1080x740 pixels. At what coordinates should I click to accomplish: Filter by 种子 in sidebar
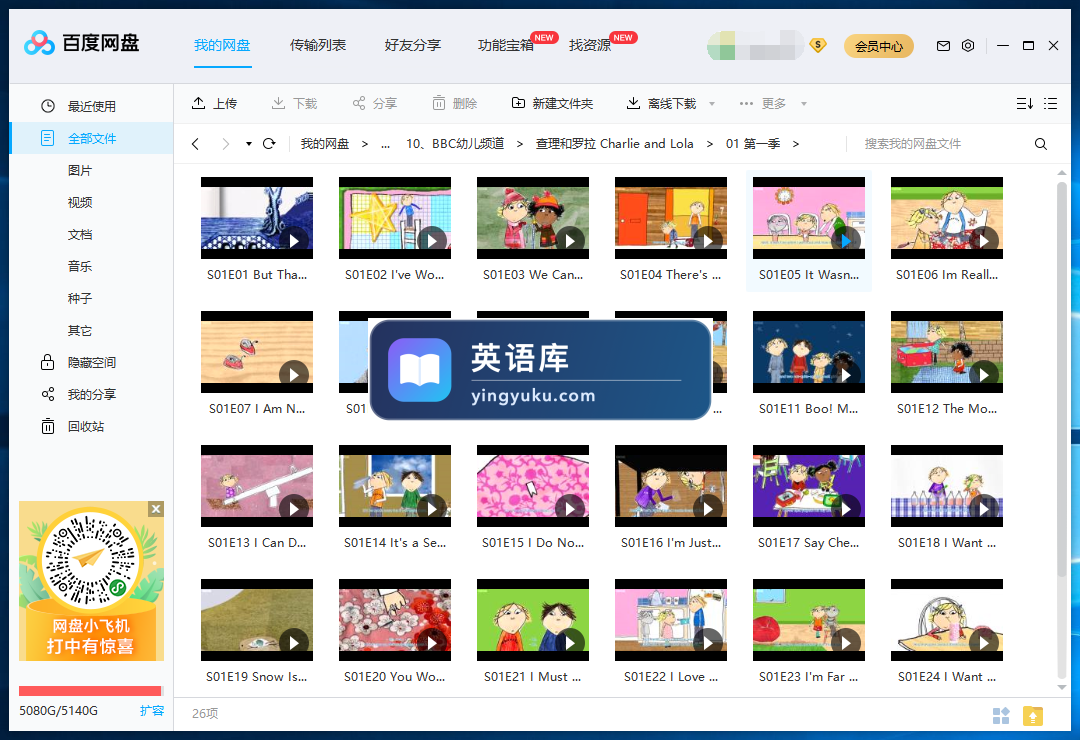click(x=80, y=298)
